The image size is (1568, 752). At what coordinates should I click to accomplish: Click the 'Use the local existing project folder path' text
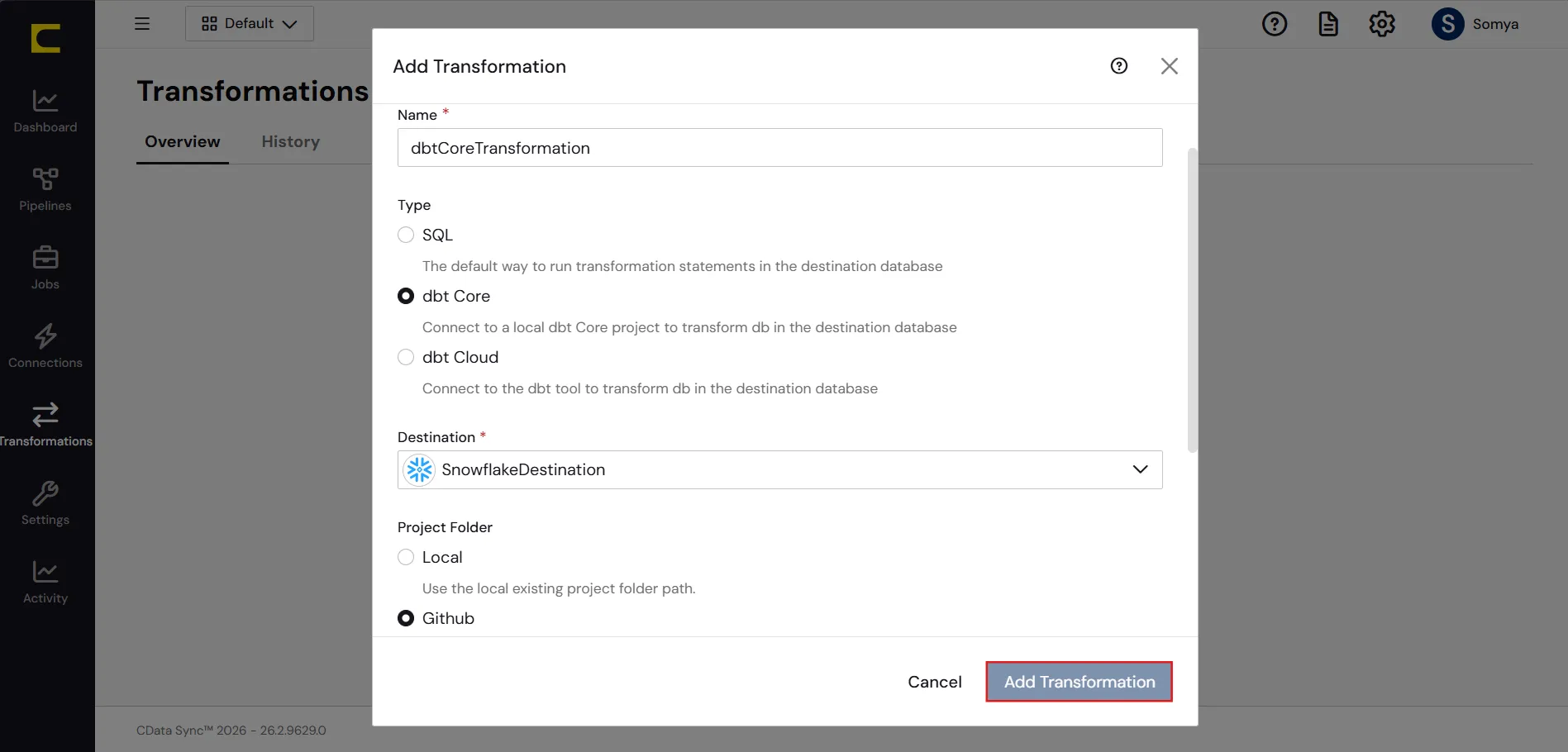tap(559, 588)
